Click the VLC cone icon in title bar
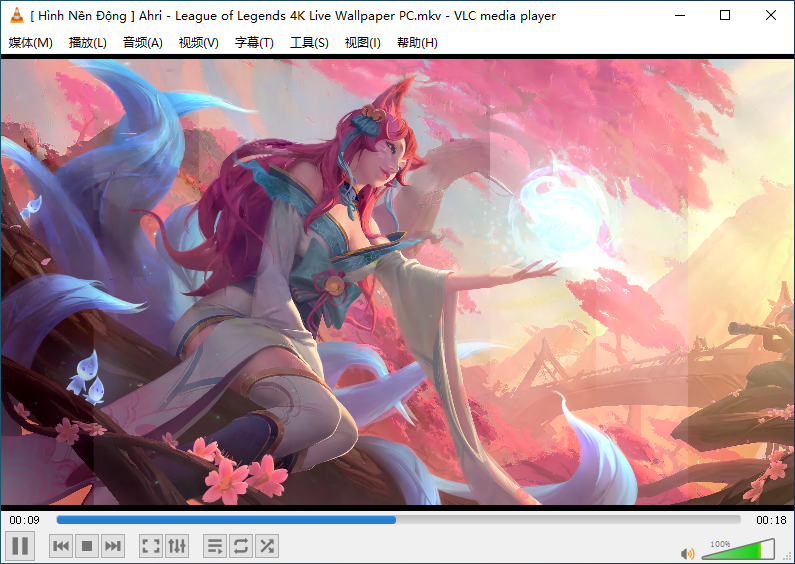The image size is (795, 564). tap(16, 16)
